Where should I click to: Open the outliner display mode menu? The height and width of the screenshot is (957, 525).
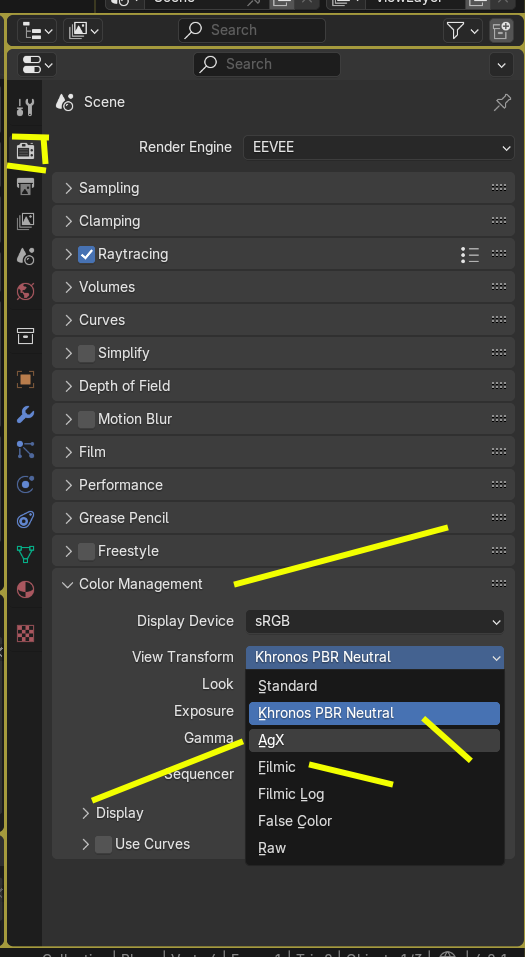tap(82, 31)
